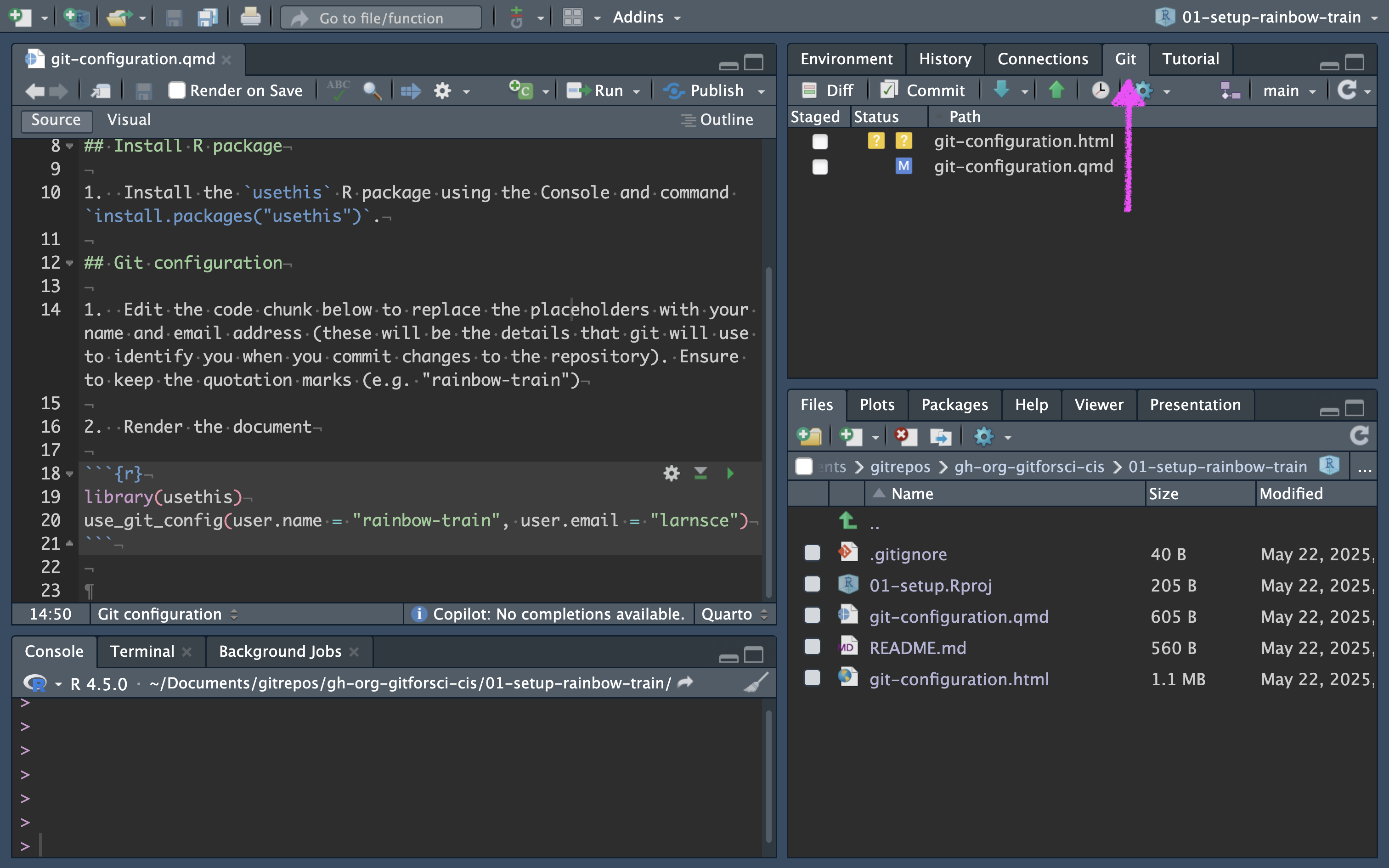Screen dimensions: 1389x868
Task: Stage git-configuration.qmd in Git pane
Action: pyautogui.click(x=820, y=166)
